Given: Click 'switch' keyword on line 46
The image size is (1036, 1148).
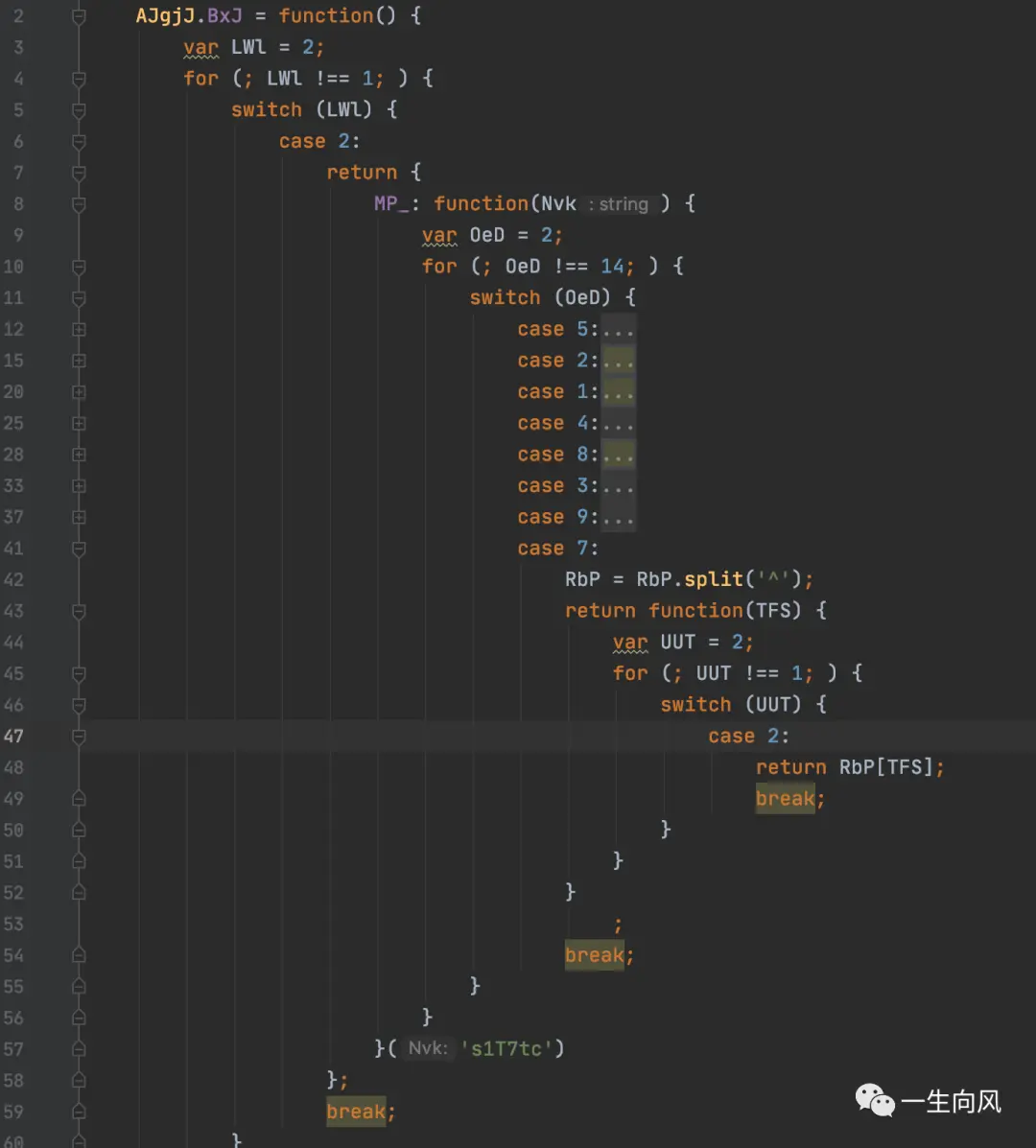Looking at the screenshot, I should 695,705.
